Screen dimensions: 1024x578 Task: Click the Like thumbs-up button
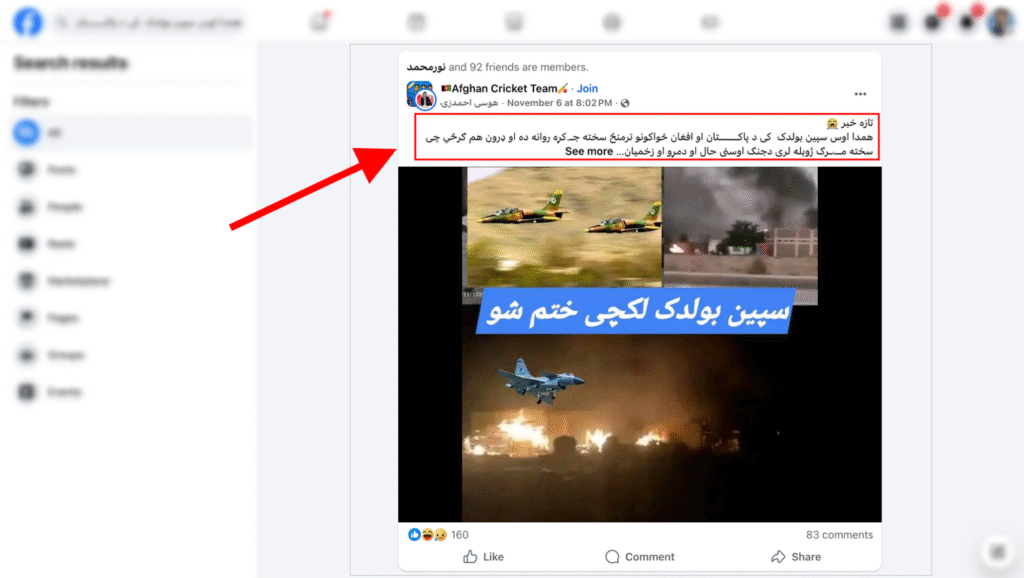(x=483, y=556)
